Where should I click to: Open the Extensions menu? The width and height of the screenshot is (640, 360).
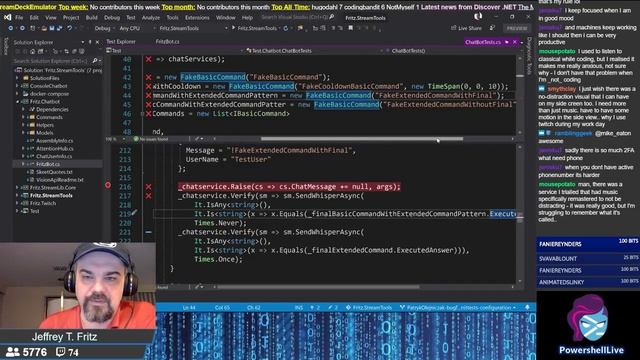click(x=197, y=18)
